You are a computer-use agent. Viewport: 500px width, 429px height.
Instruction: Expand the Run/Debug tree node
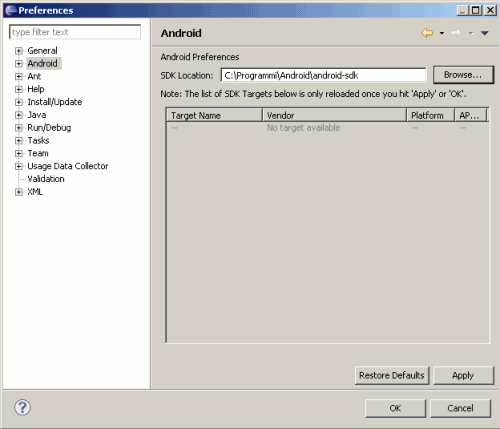point(19,128)
